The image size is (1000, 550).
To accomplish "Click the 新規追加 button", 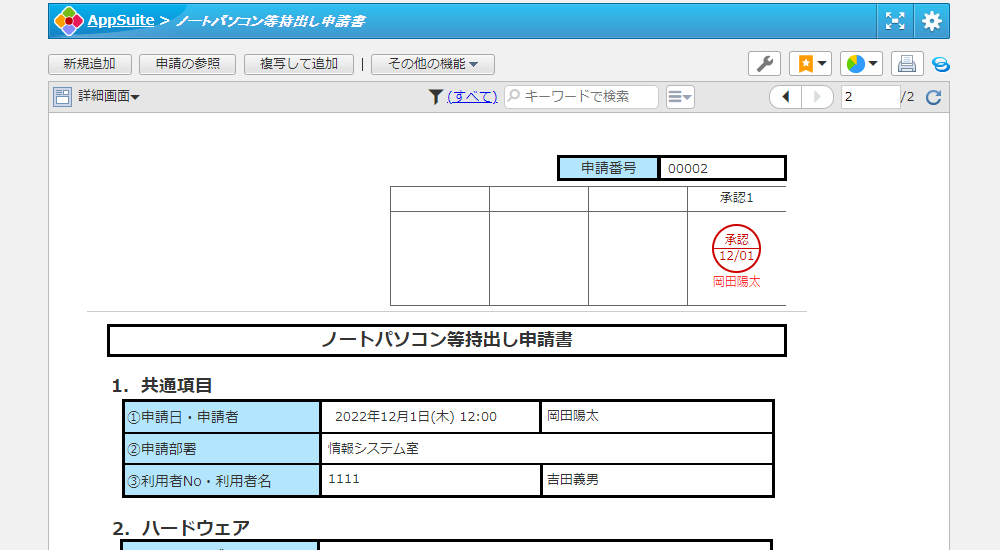I will coord(89,64).
